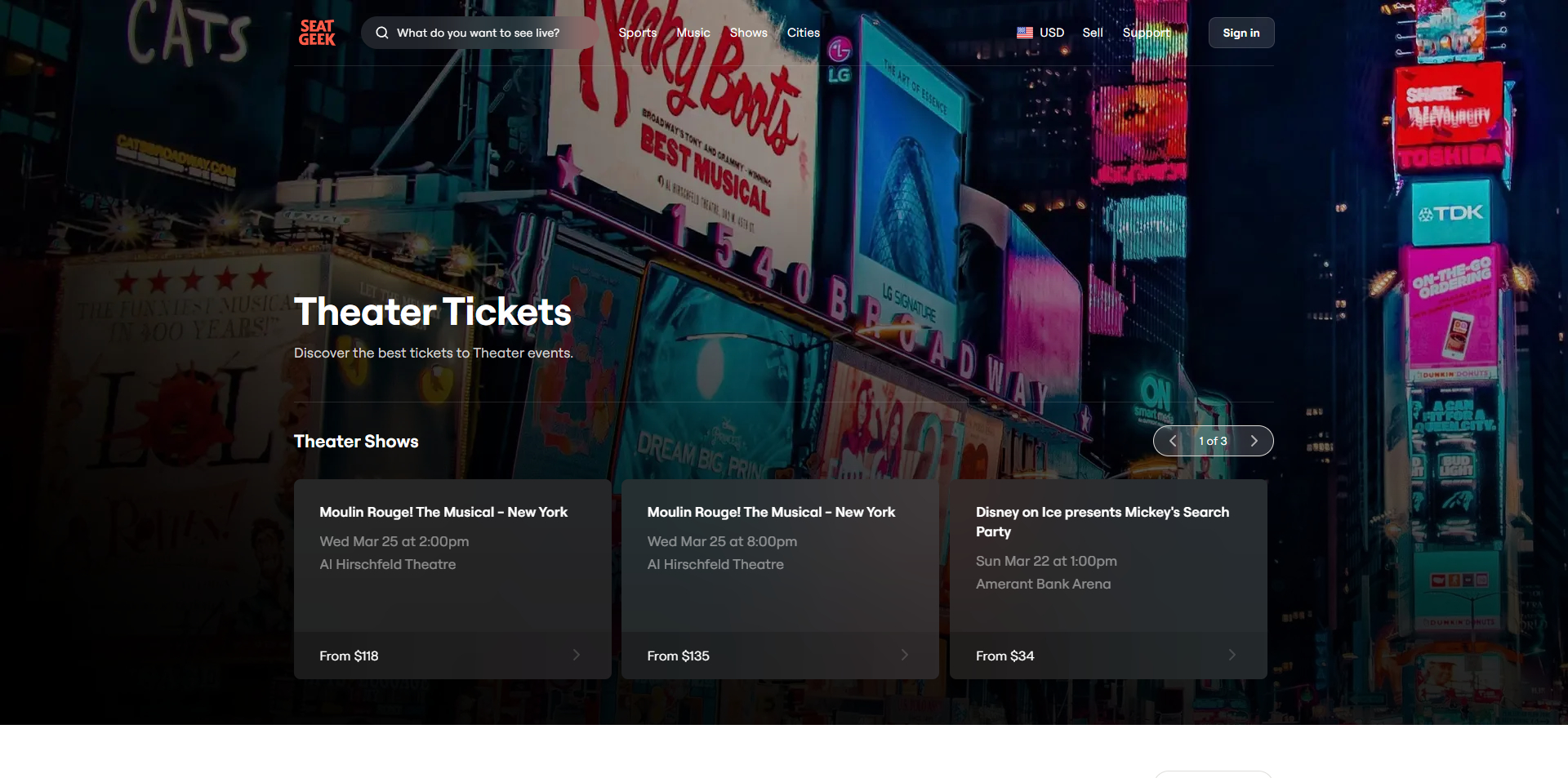Screen dimensions: 1568x778
Task: Click the 1 of 3 pagination indicator
Action: pos(1213,440)
